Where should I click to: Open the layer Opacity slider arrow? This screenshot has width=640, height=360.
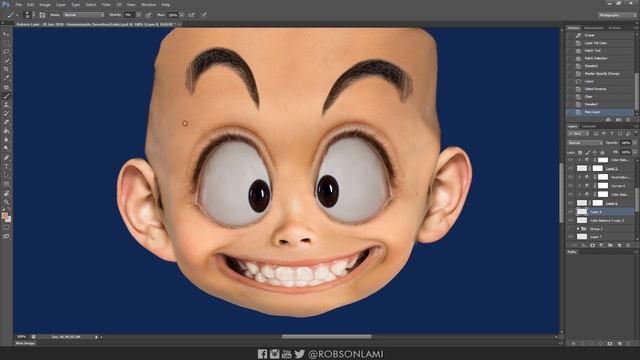(634, 143)
